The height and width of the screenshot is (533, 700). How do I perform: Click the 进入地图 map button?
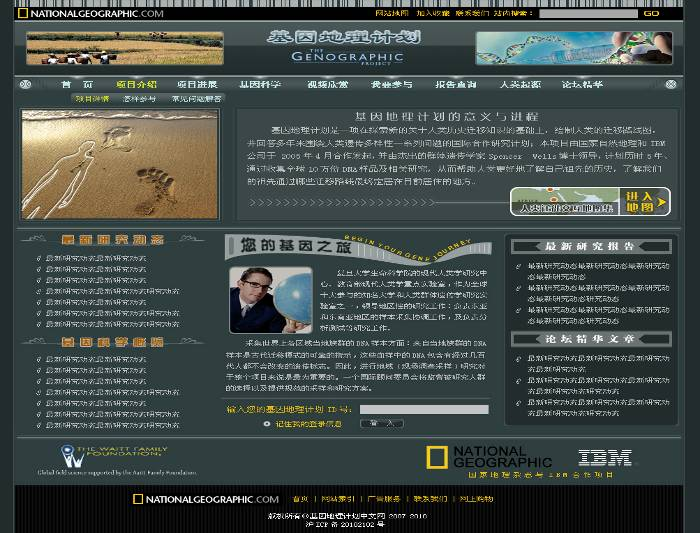point(645,202)
